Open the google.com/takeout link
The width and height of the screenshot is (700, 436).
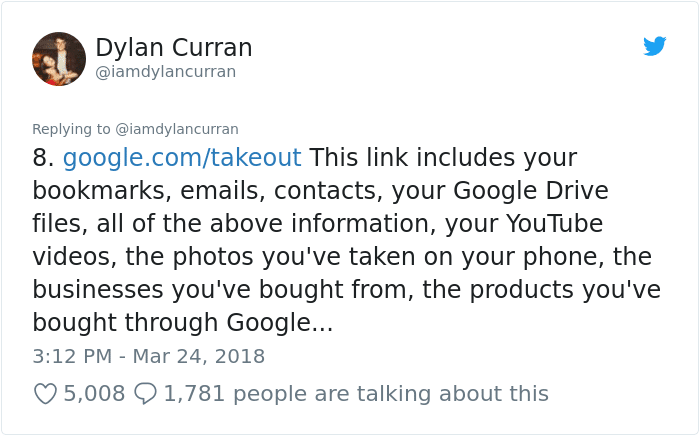tap(182, 158)
